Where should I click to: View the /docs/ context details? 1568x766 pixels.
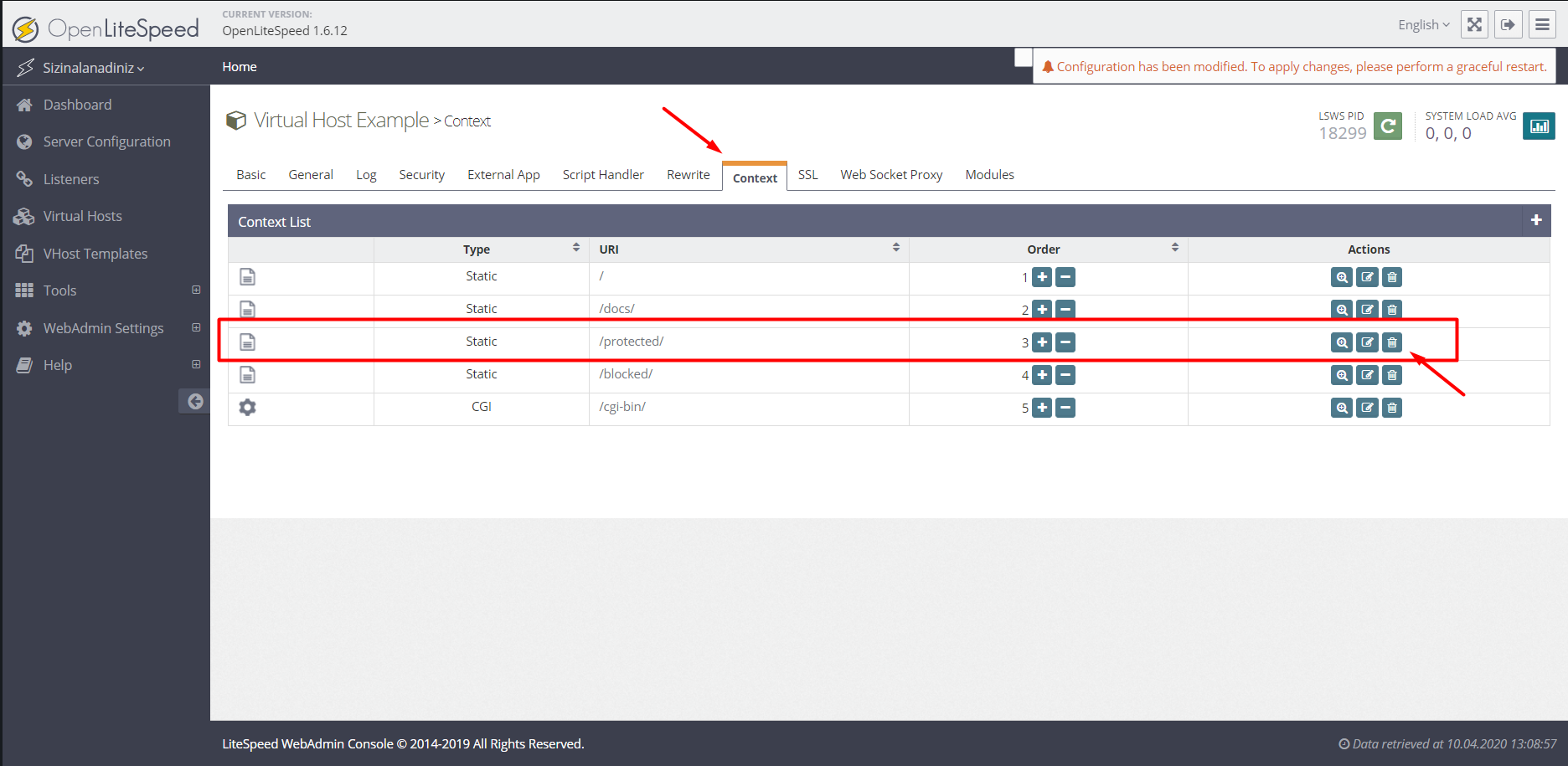tap(1342, 310)
